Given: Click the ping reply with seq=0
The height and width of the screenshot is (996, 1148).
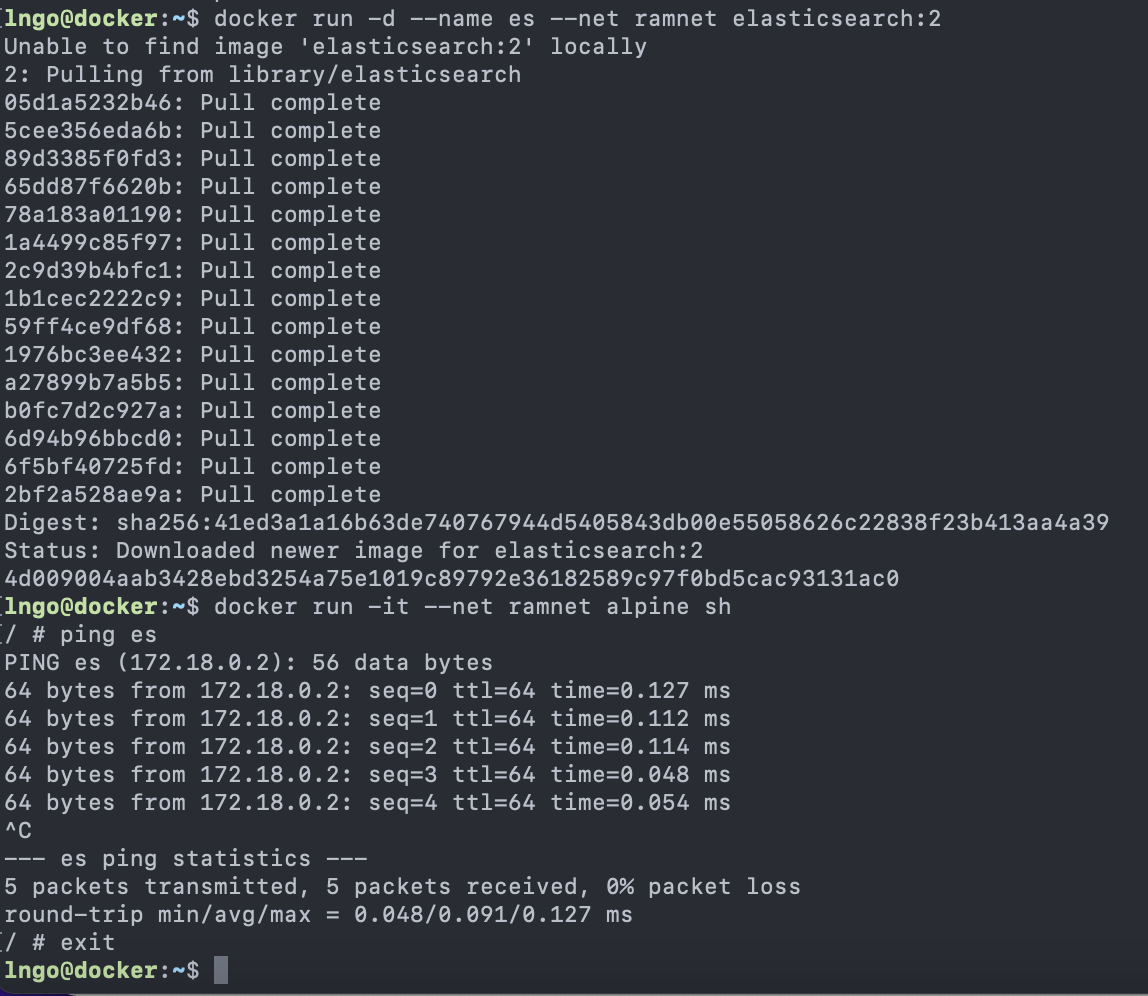Looking at the screenshot, I should pyautogui.click(x=367, y=690).
